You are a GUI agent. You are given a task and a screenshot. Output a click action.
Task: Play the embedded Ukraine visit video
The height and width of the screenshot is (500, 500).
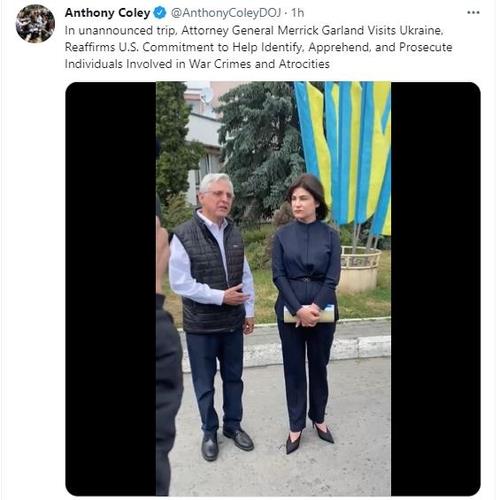(273, 289)
